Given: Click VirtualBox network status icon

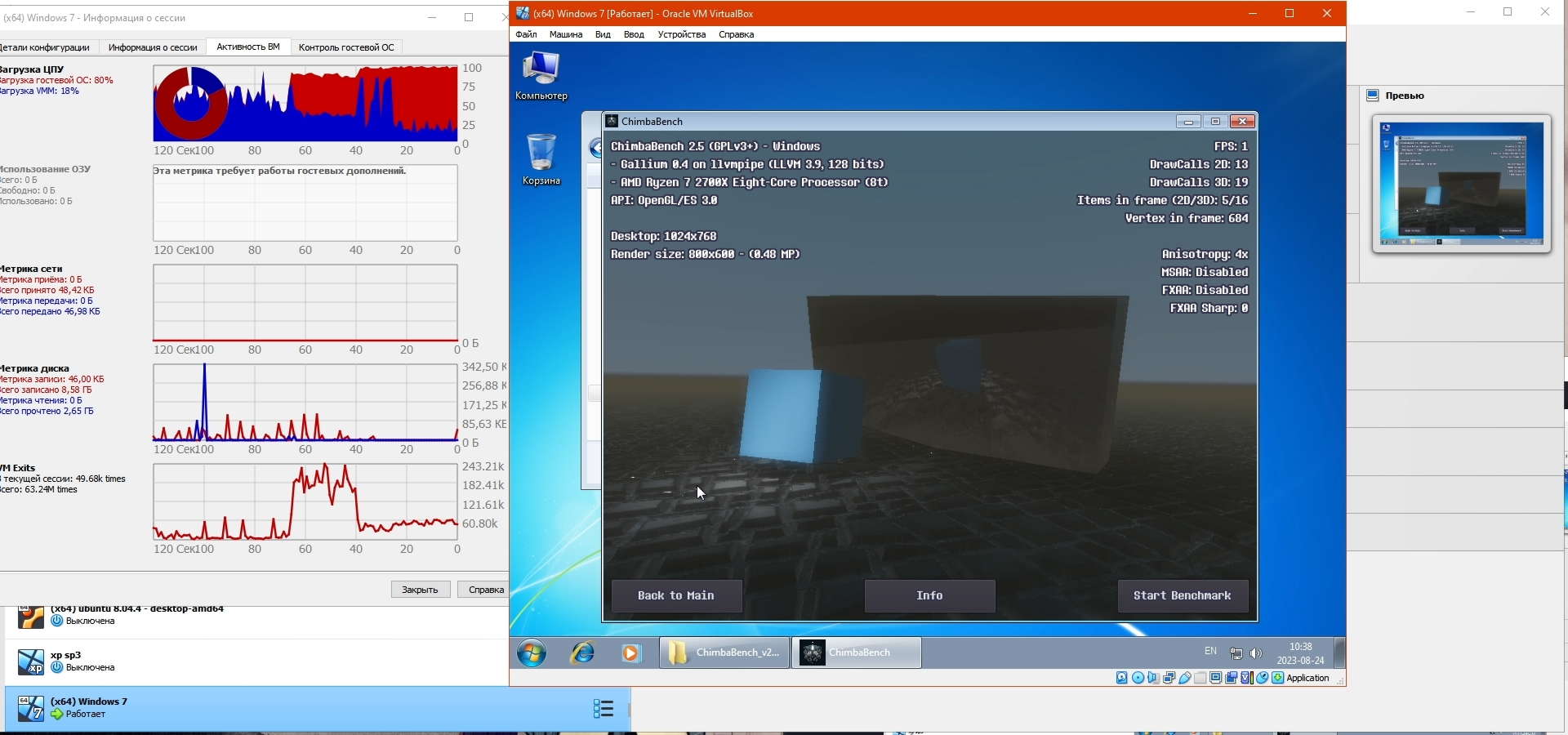Looking at the screenshot, I should pyautogui.click(x=1169, y=678).
